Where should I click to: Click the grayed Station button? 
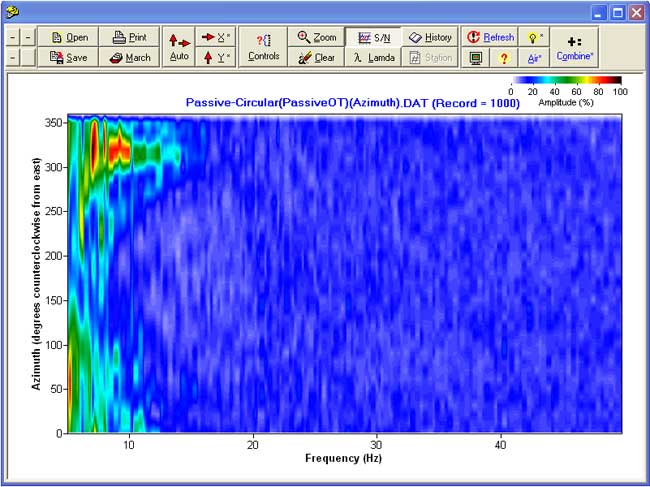tap(430, 57)
